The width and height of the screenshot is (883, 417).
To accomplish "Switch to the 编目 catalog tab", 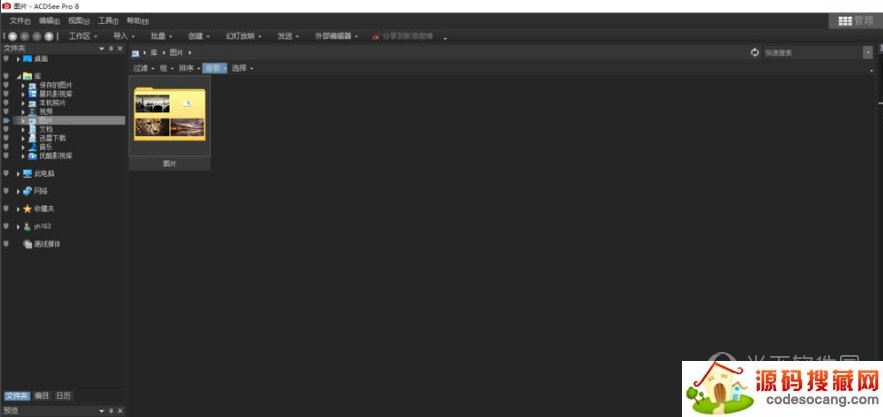I will pos(42,396).
